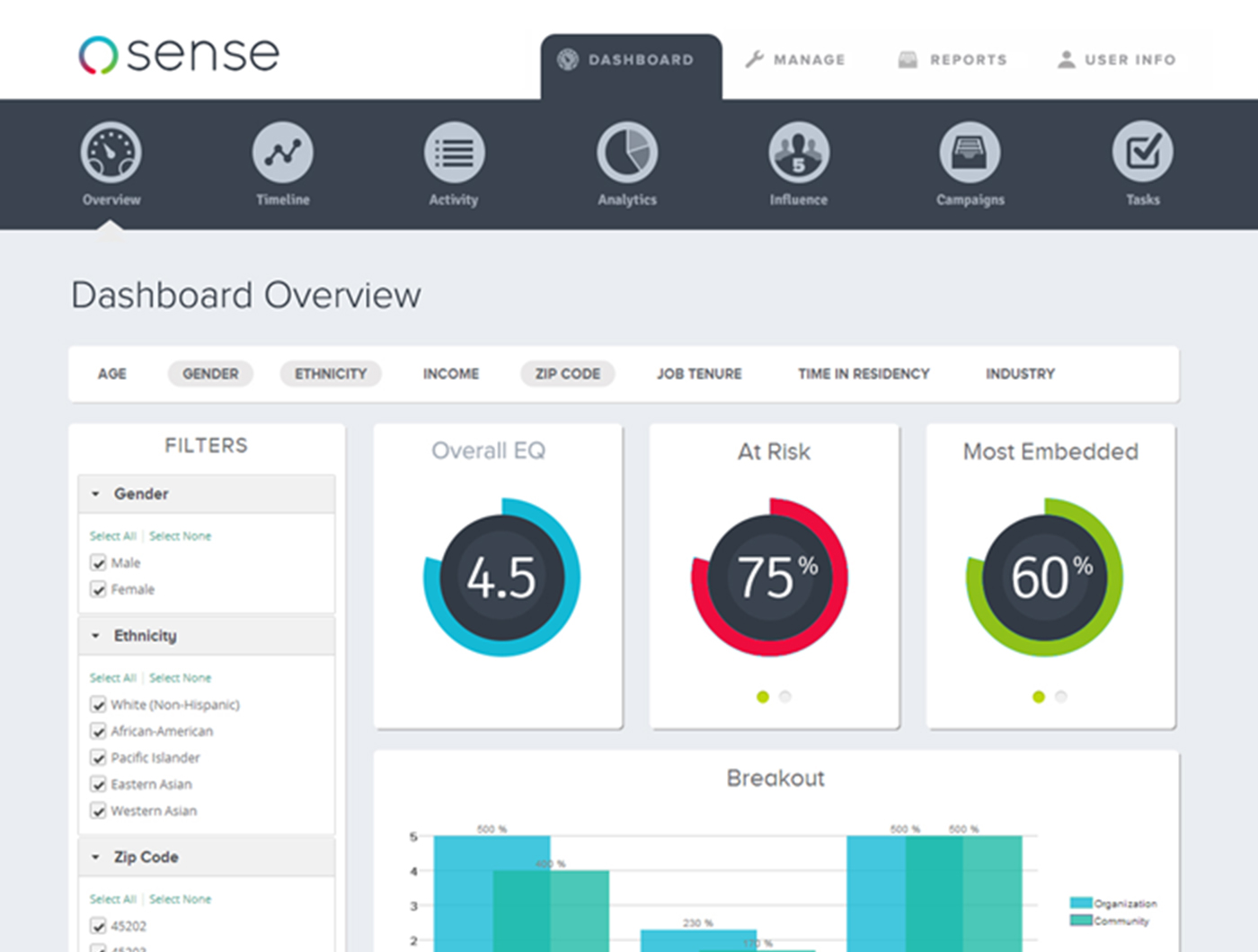Viewport: 1258px width, 952px height.
Task: Collapse the Ethnicity filter section
Action: [x=95, y=636]
